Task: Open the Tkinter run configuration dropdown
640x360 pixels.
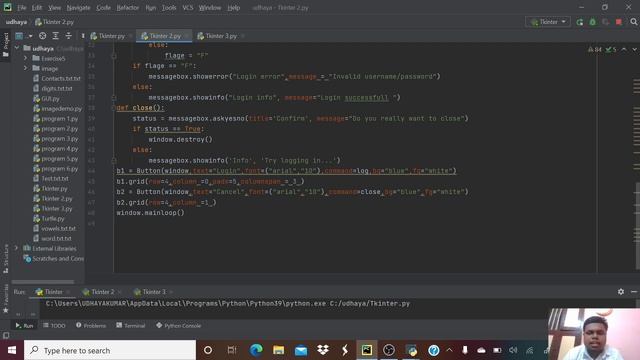Action: 548,22
